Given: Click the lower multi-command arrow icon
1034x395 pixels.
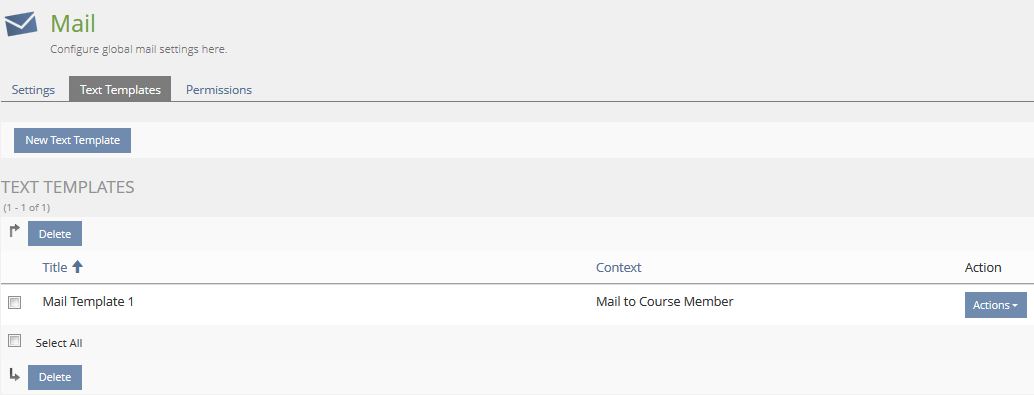Looking at the screenshot, I should point(15,375).
